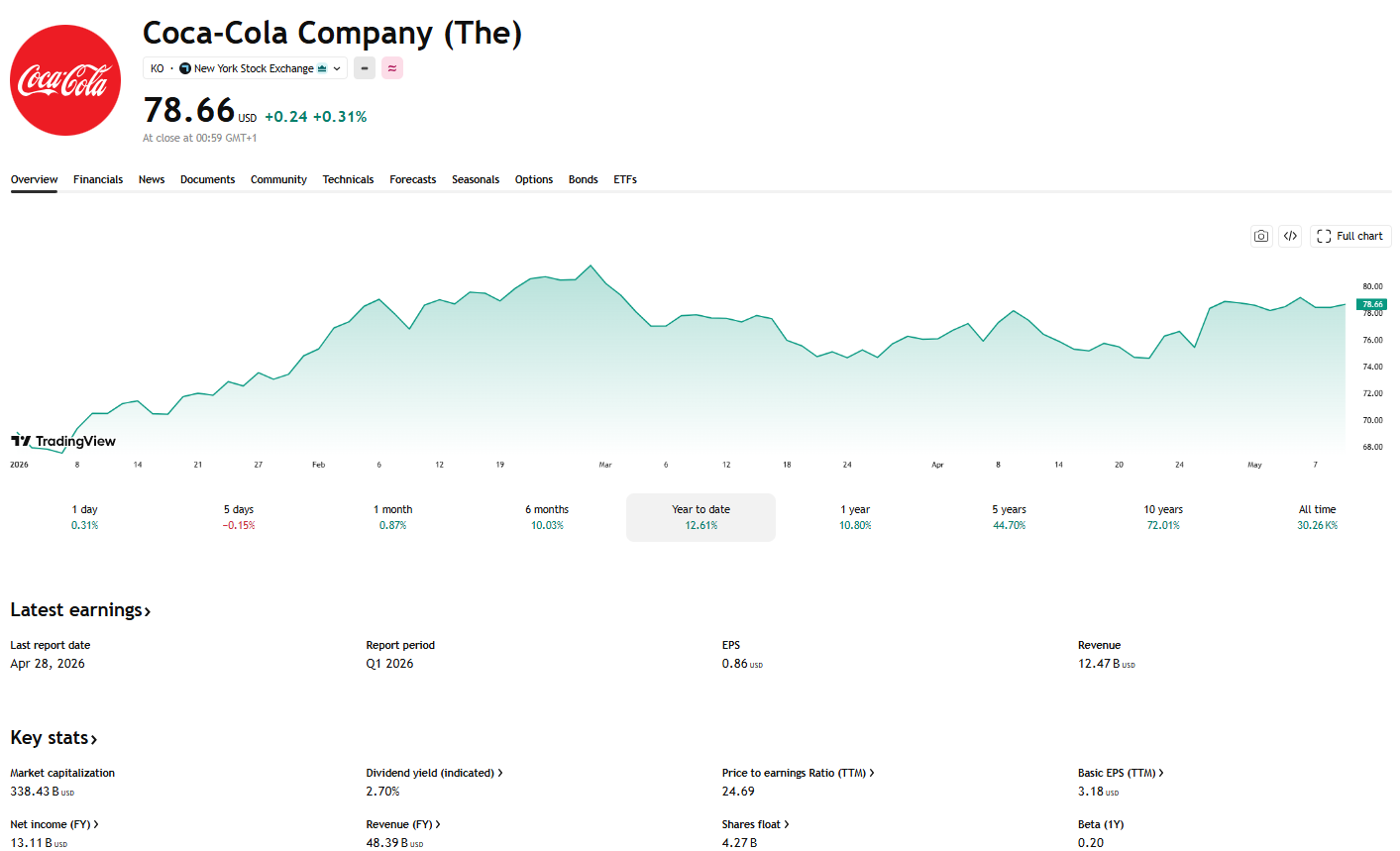
Task: Click the 'Feb' label on the chart time axis
Action: tap(318, 465)
